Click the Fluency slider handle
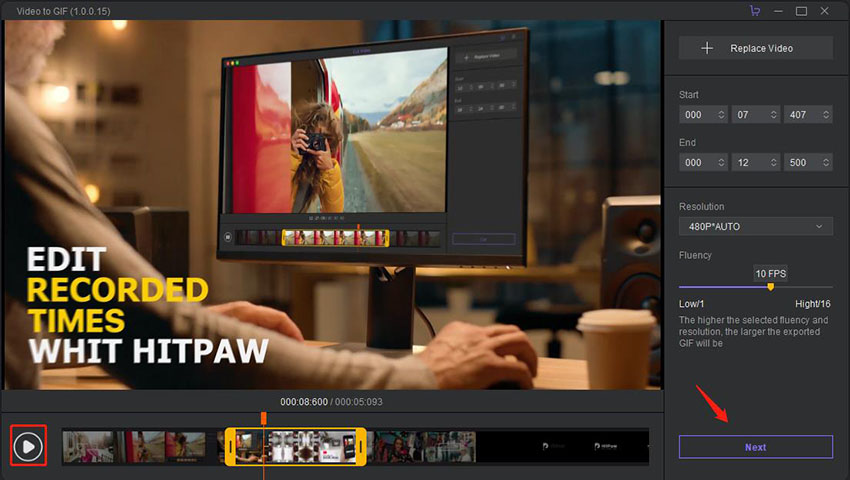Screen dimensions: 850x480 point(770,287)
